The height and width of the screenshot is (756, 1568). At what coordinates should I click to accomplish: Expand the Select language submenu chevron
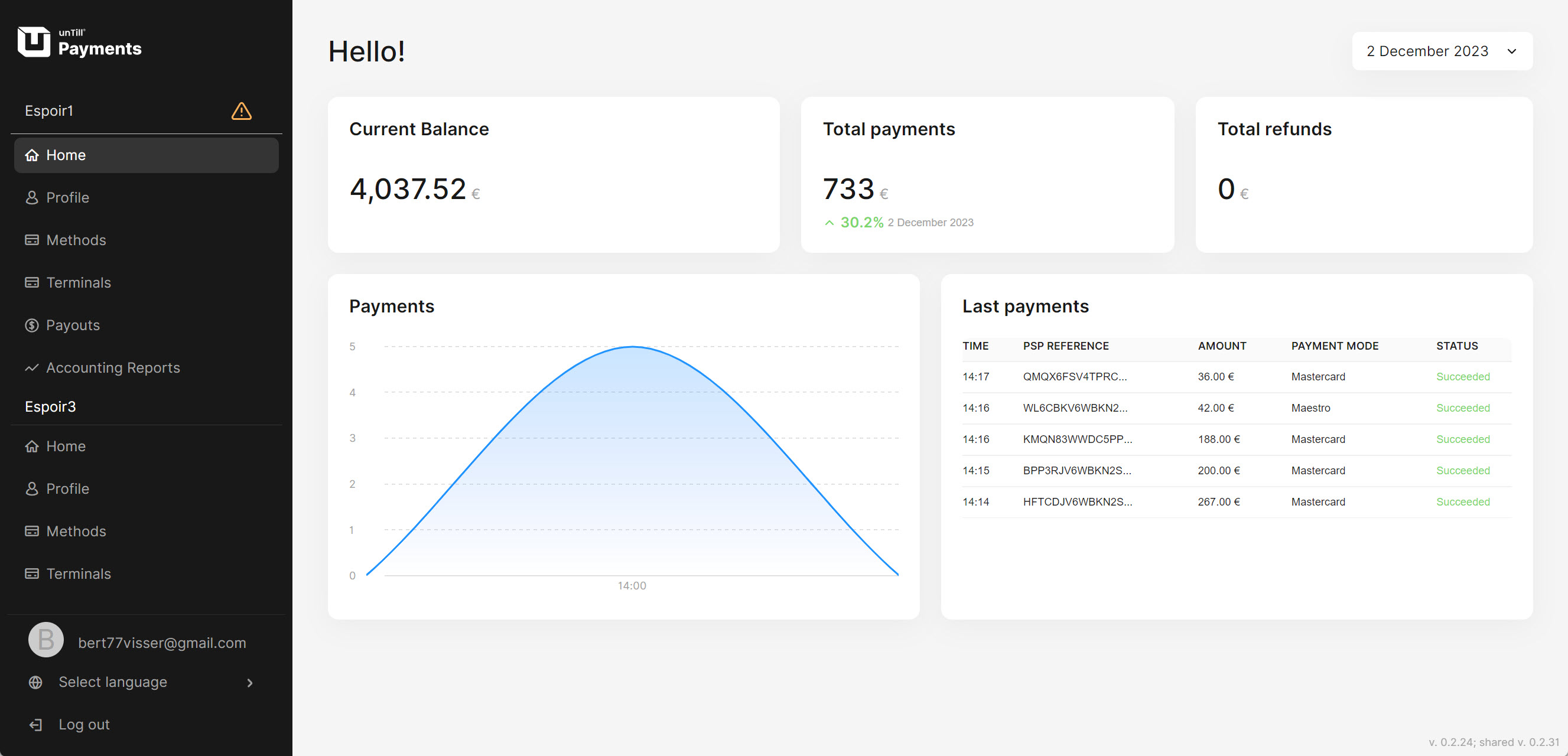click(249, 683)
